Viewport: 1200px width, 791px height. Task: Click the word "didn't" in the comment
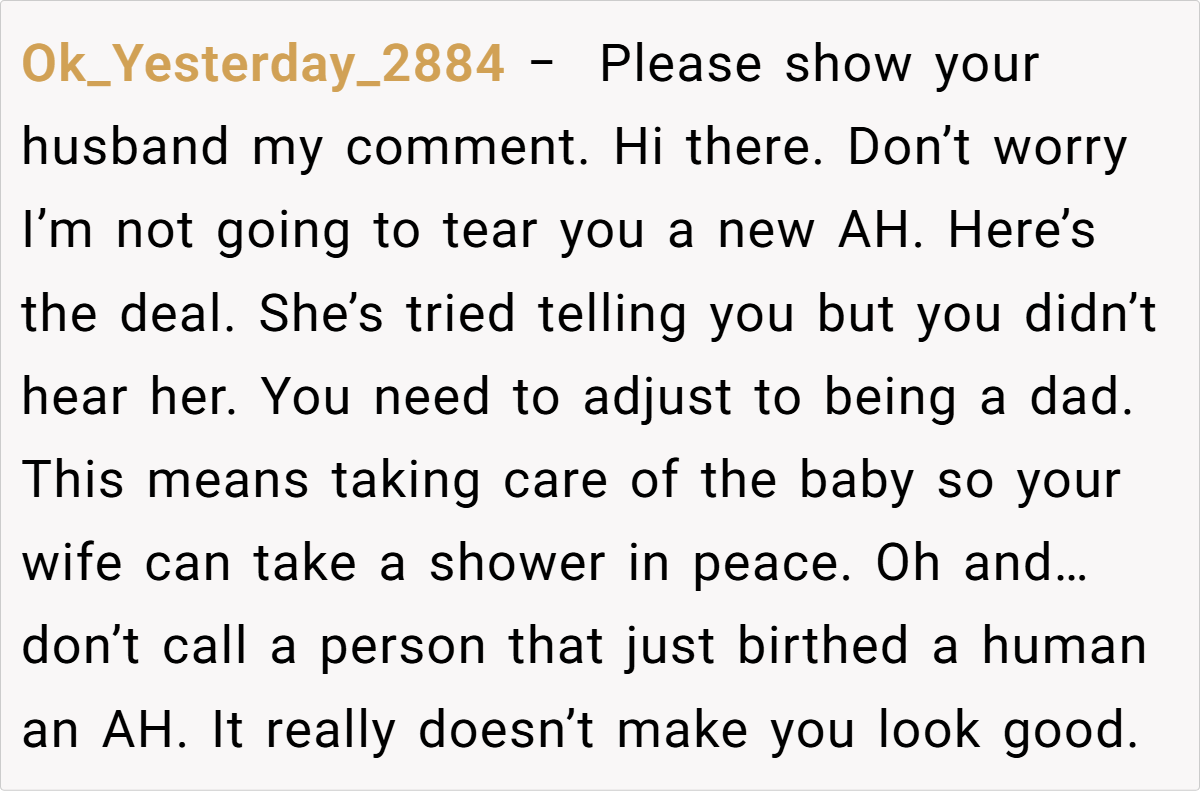point(1092,315)
